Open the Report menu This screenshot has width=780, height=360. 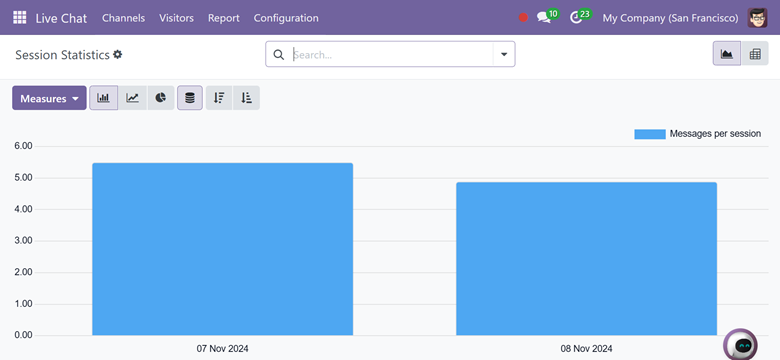tap(224, 18)
